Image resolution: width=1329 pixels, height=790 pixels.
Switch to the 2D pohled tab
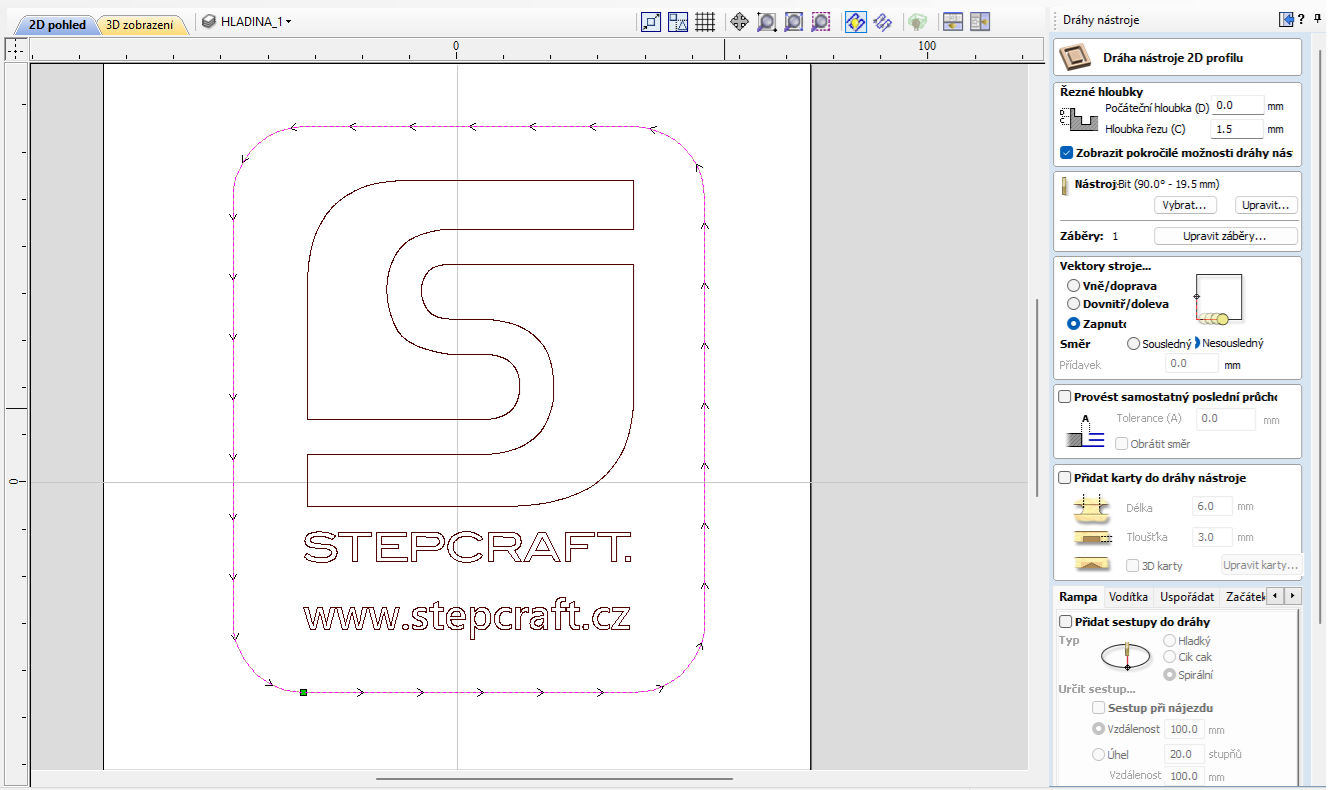[58, 25]
